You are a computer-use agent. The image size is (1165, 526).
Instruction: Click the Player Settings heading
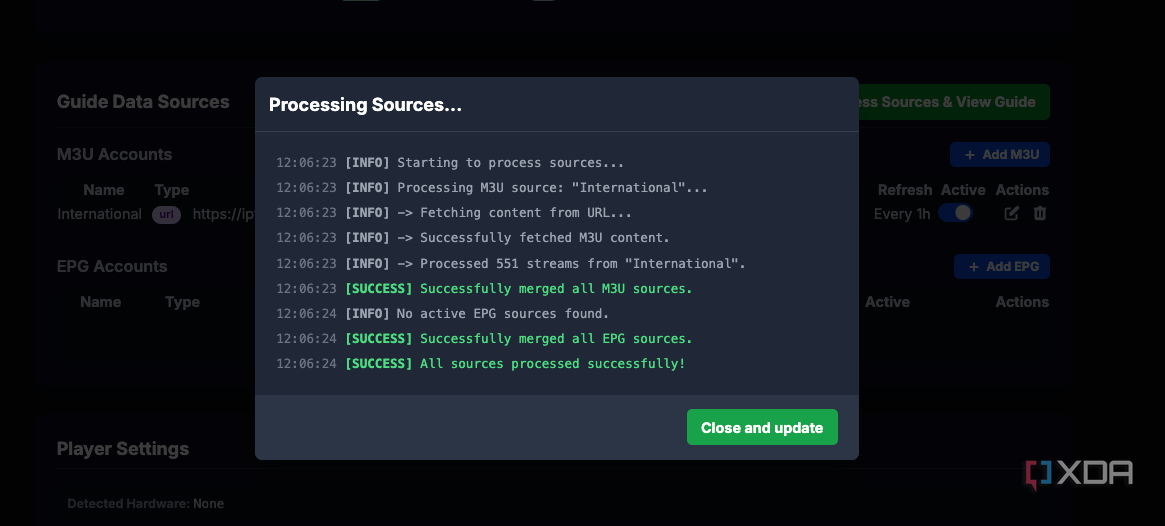pyautogui.click(x=123, y=449)
